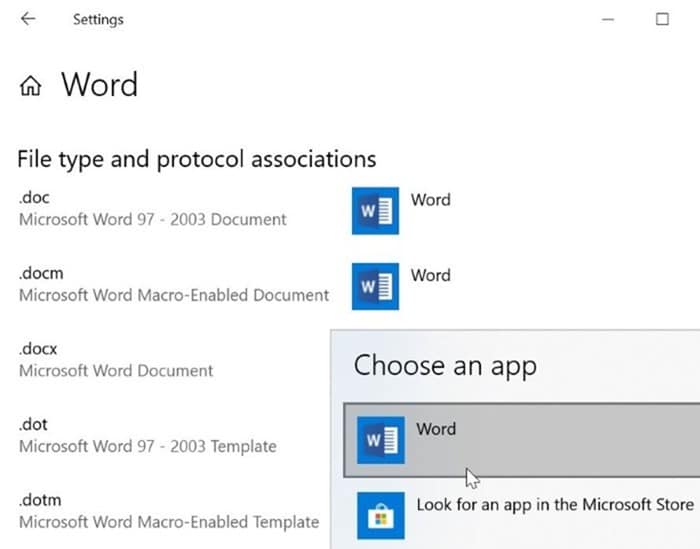Viewport: 700px width, 549px height.
Task: Select the .dot file extension text
Action: 33,424
